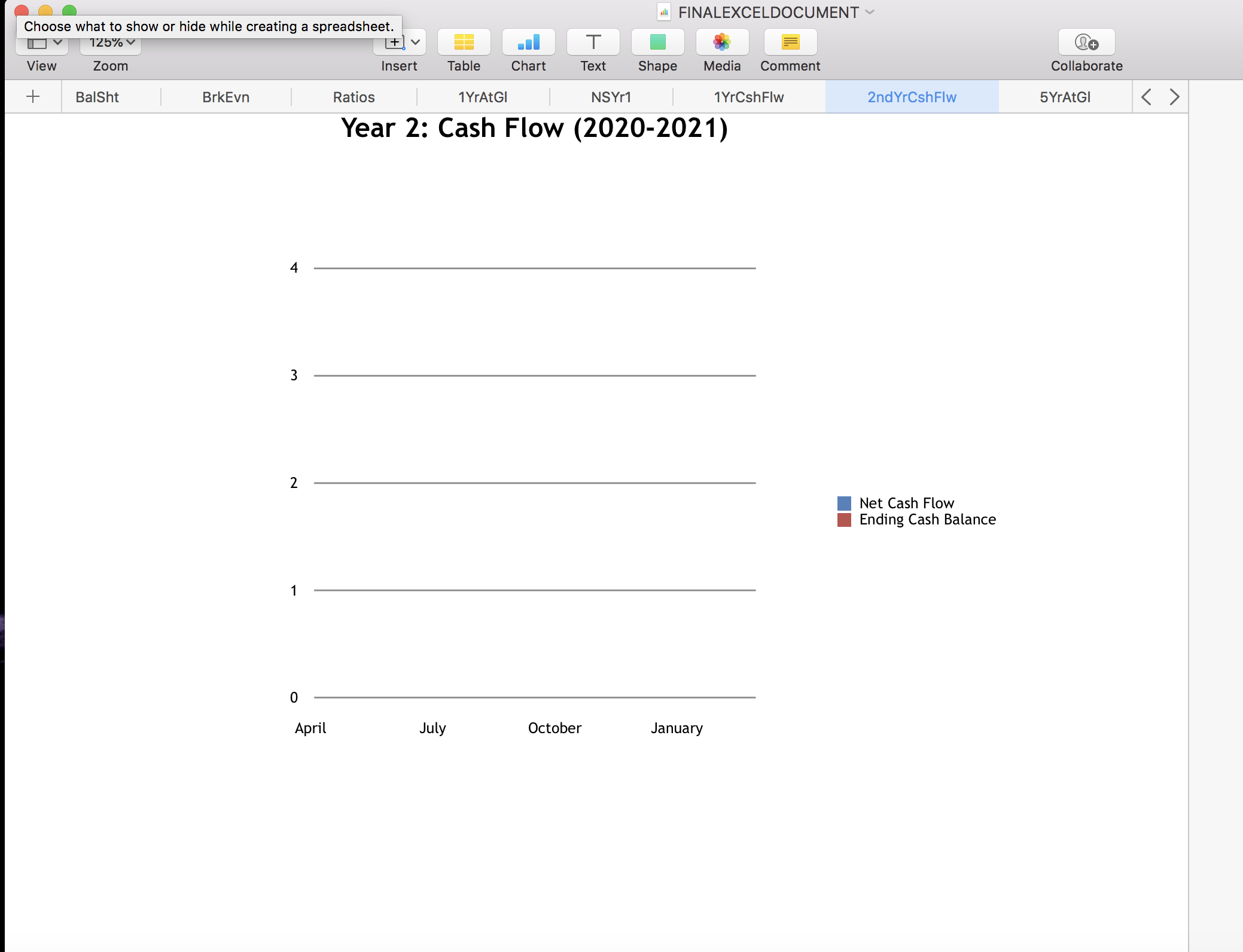Select the 2ndYrCshFlw sheet tab

point(912,97)
